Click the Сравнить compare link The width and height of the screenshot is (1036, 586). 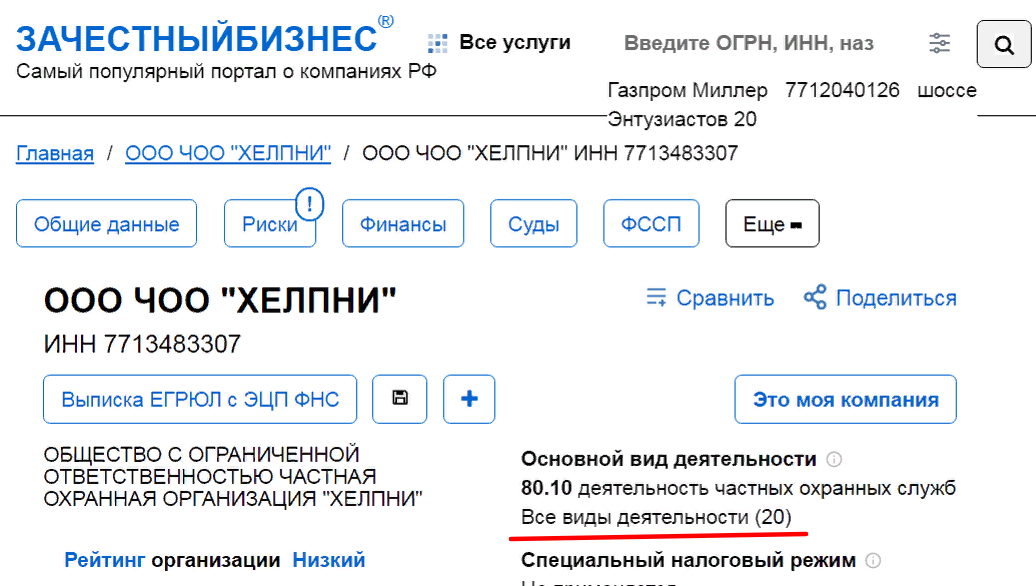(x=710, y=298)
